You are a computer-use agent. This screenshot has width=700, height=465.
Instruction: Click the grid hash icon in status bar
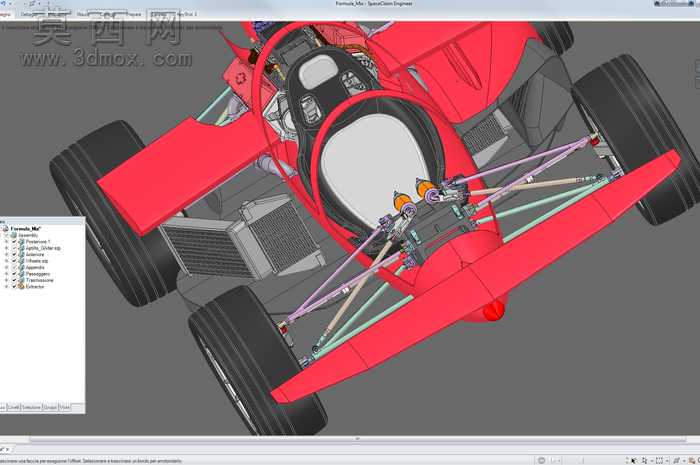coord(677,461)
